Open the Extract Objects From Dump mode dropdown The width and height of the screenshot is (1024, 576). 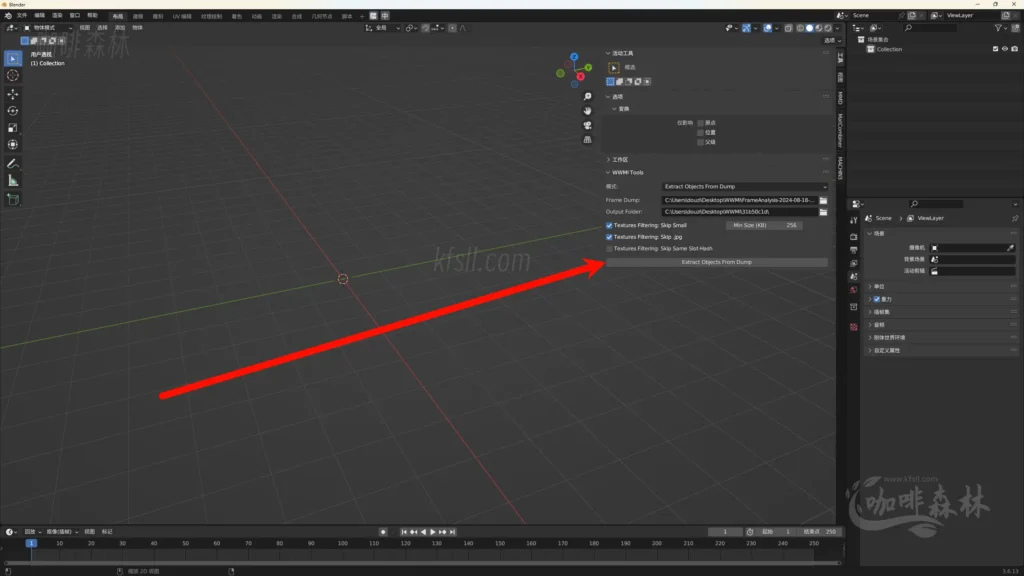click(745, 187)
